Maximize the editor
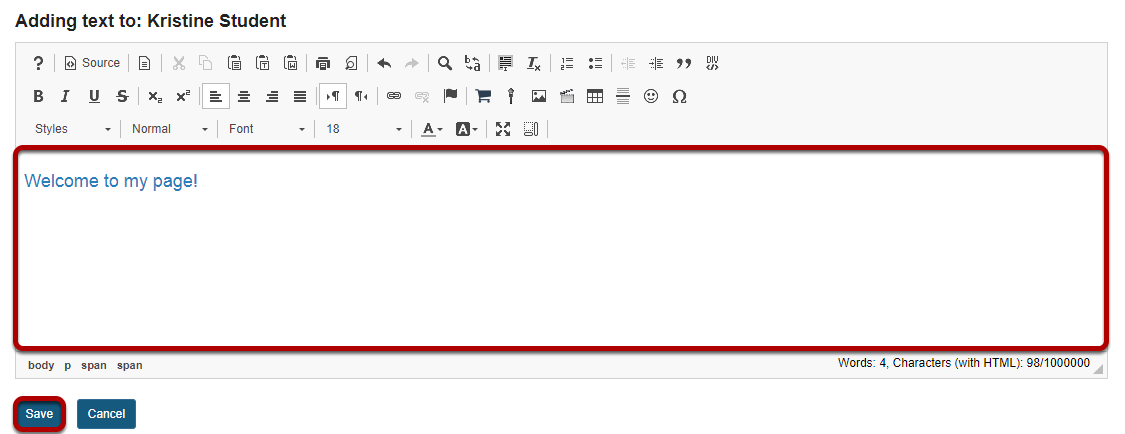1125x434 pixels. [503, 129]
